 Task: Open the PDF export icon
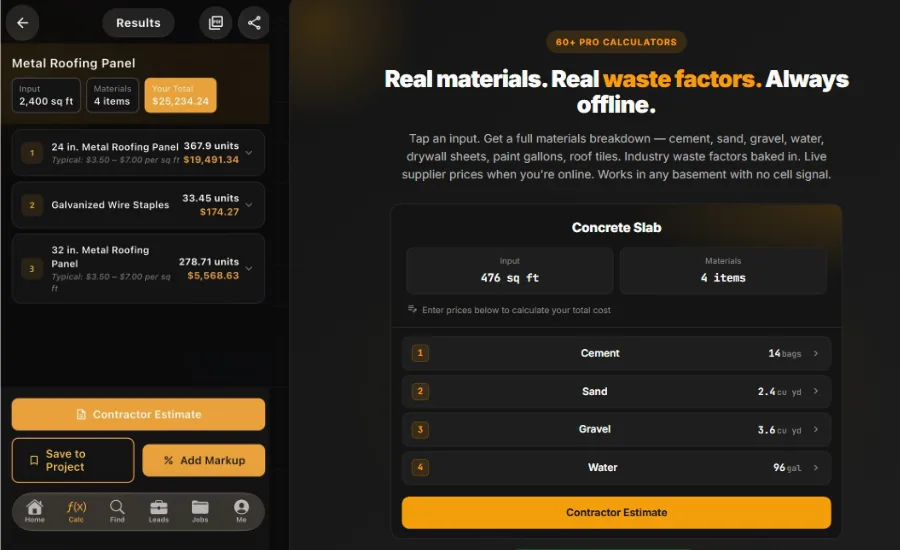216,23
